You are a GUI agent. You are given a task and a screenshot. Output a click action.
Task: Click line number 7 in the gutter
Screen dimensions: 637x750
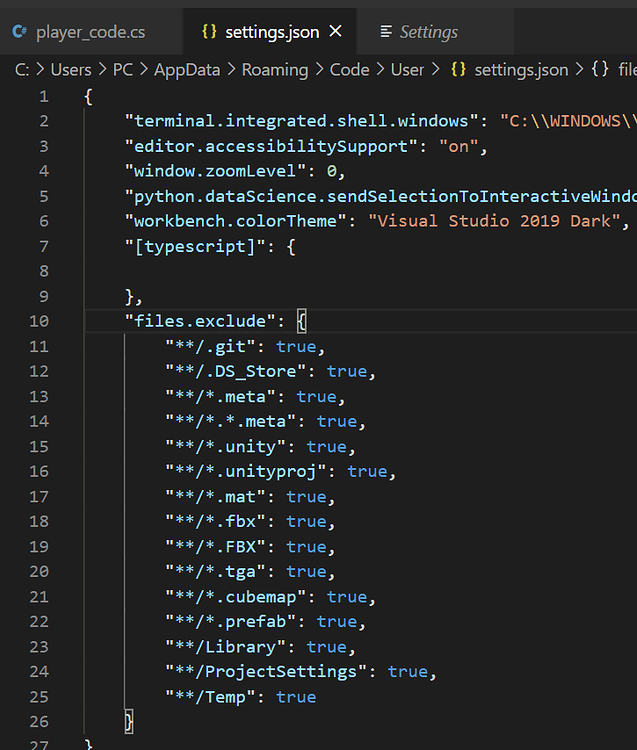[x=44, y=246]
